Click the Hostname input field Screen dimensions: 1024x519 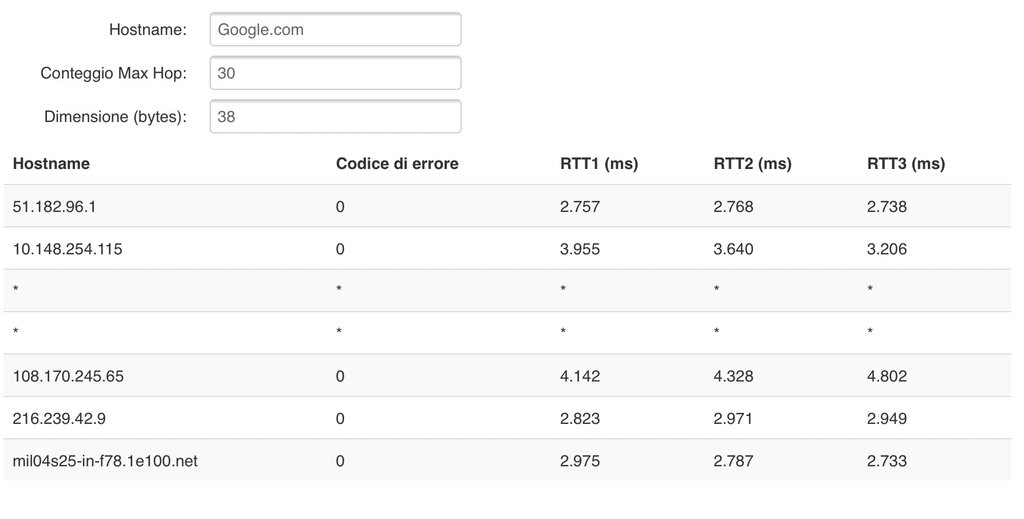pyautogui.click(x=335, y=30)
